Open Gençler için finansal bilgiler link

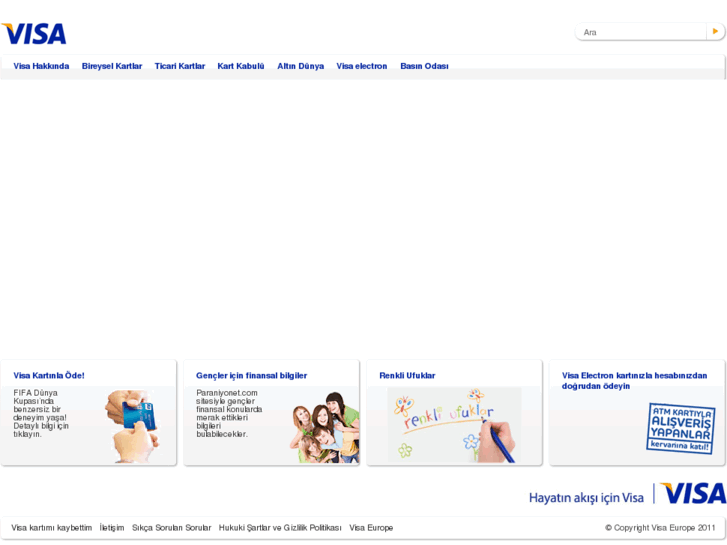click(x=251, y=375)
